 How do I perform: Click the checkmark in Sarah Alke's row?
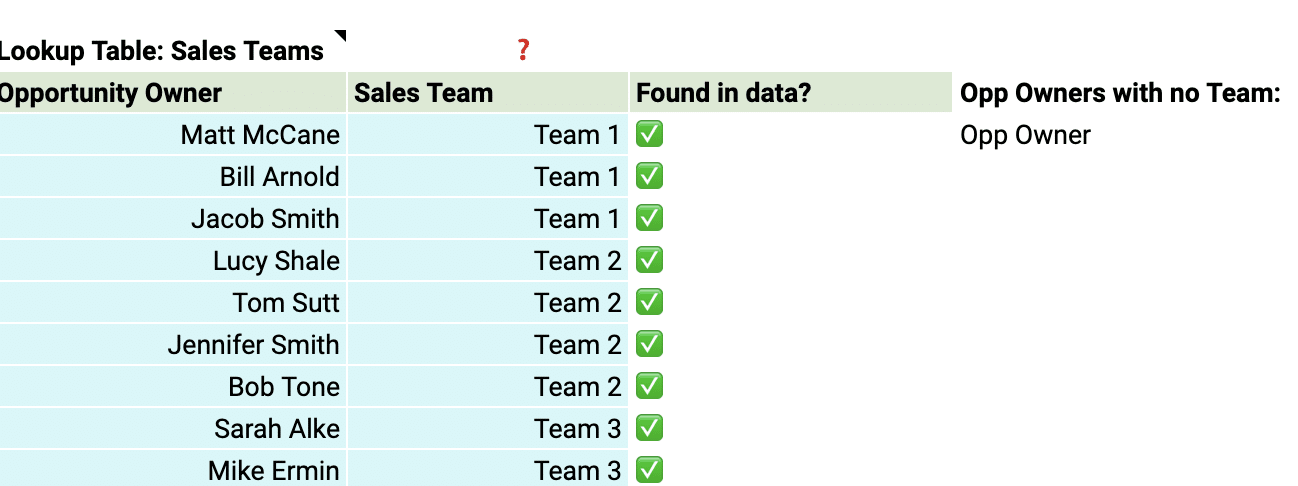(x=649, y=428)
